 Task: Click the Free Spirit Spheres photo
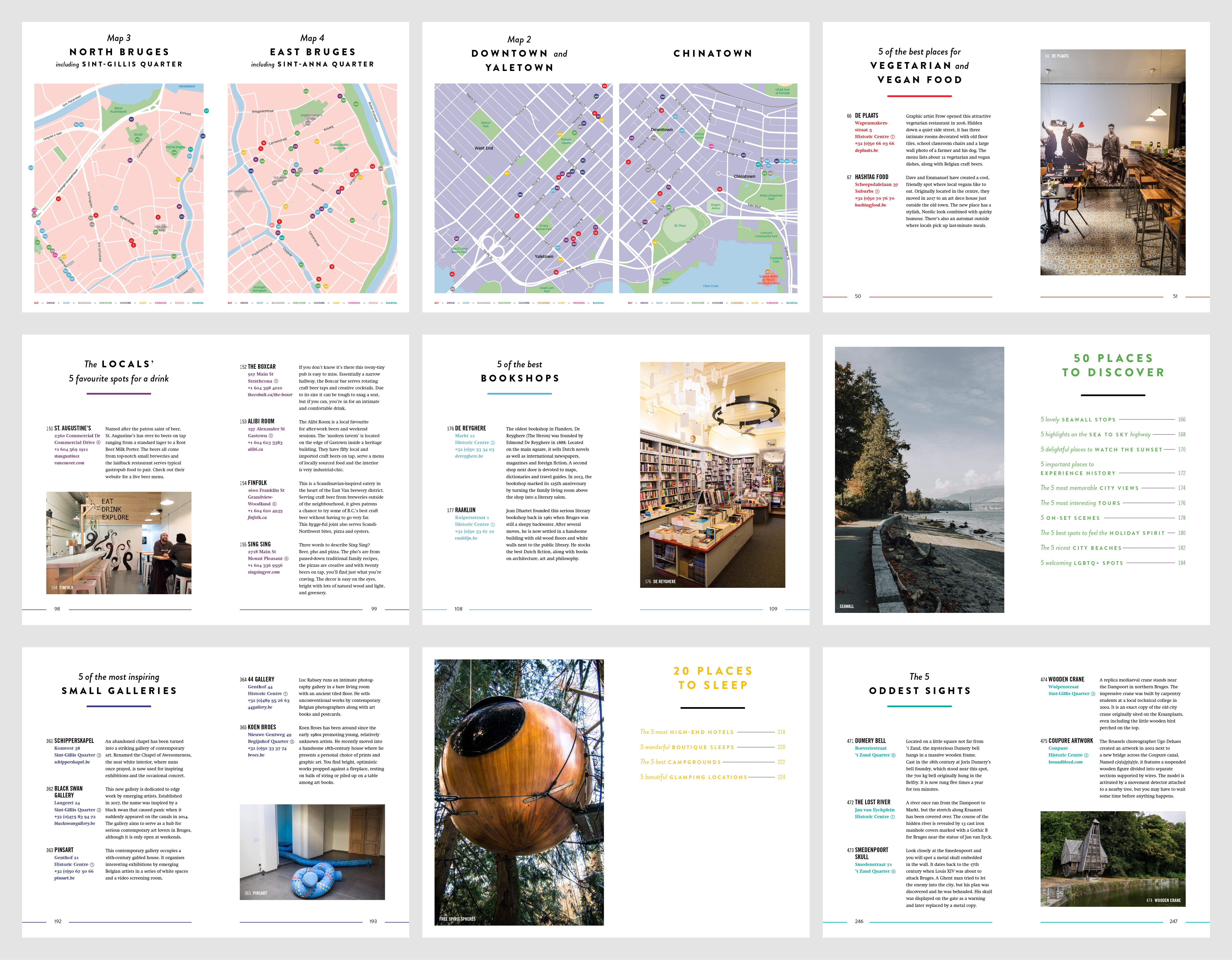pyautogui.click(x=519, y=792)
